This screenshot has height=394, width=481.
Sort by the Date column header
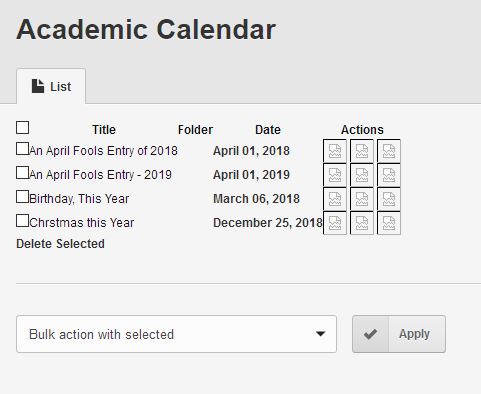tap(268, 130)
